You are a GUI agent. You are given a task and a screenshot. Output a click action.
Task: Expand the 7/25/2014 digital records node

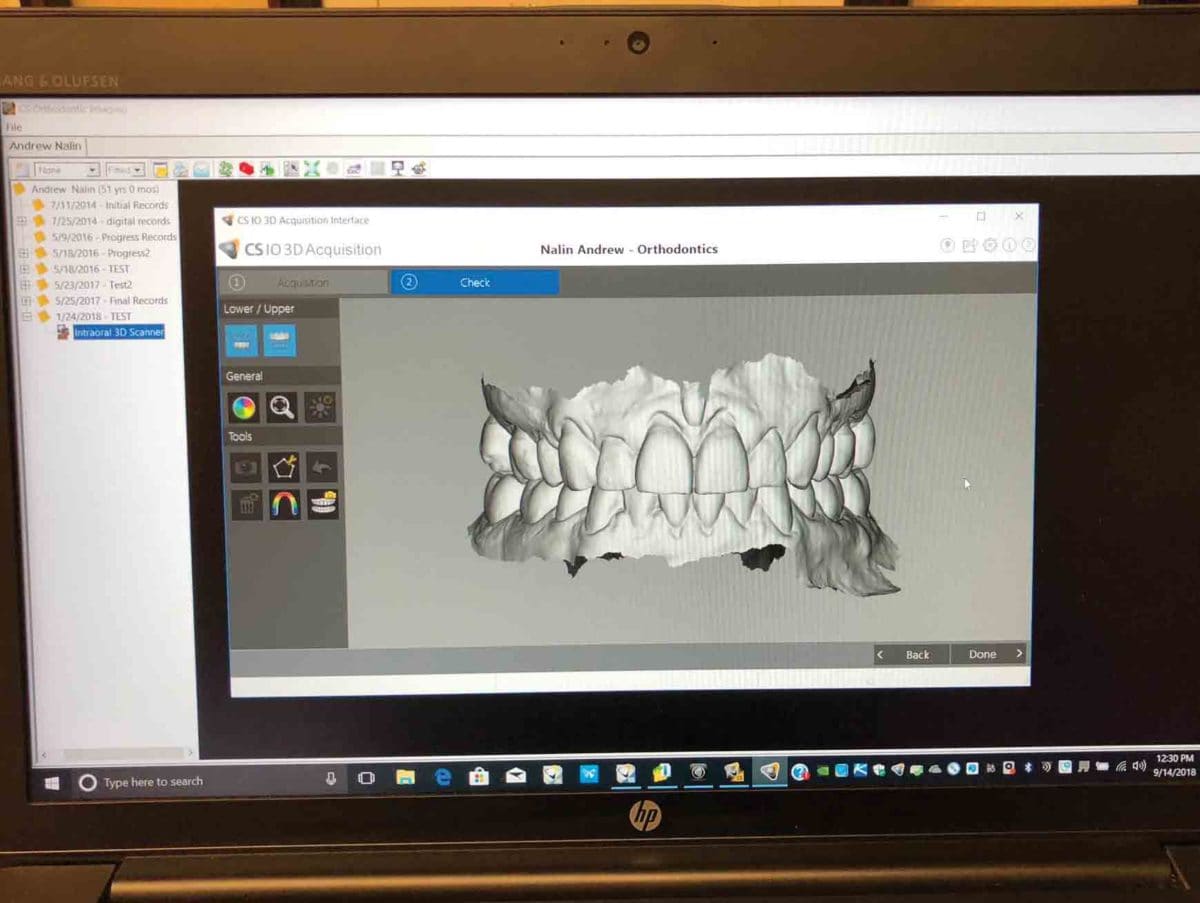[x=22, y=221]
